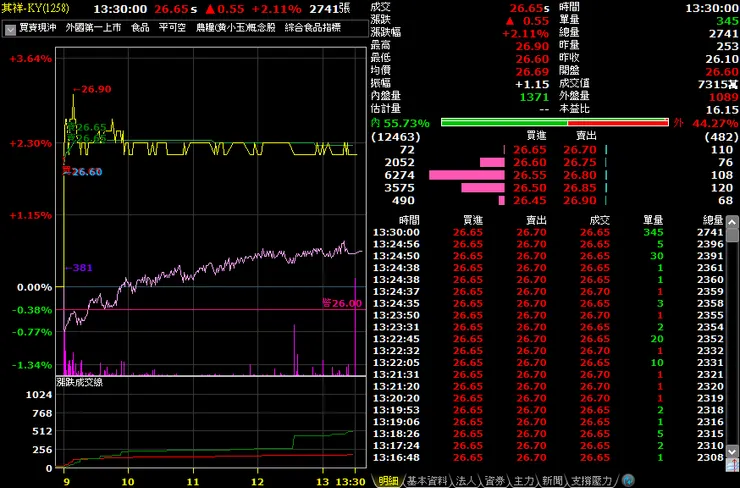Viewport: 740px width, 488px height.
Task: Click bid price 26.45 with volume 490
Action: pos(530,201)
